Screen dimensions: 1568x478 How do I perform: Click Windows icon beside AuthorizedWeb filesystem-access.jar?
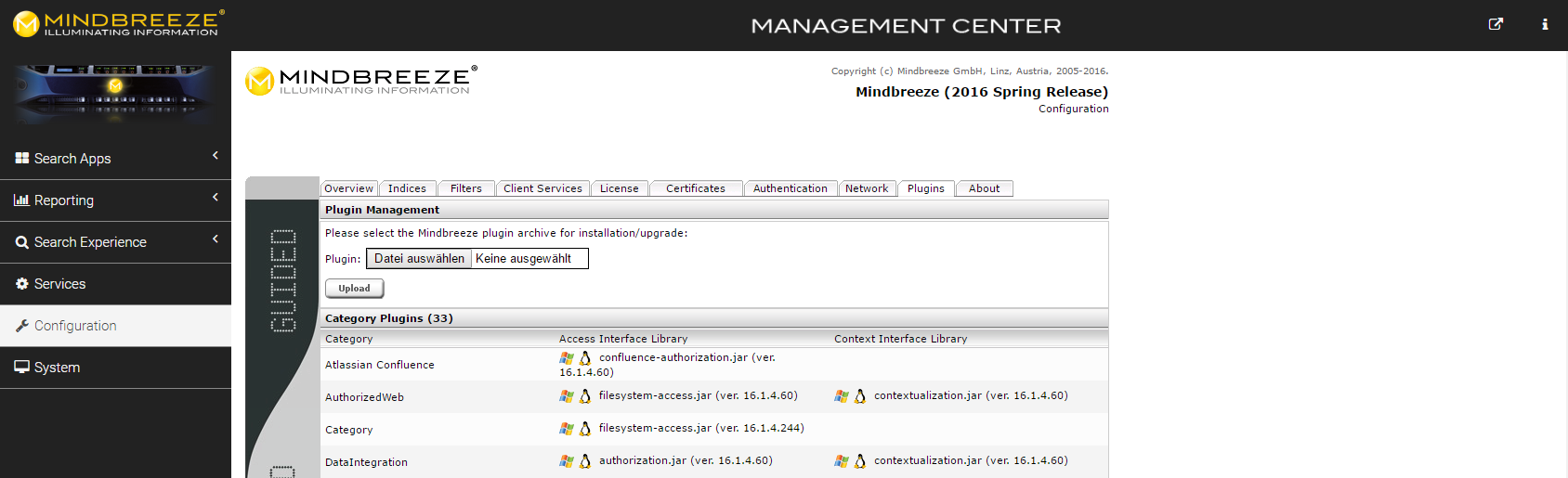pyautogui.click(x=567, y=395)
